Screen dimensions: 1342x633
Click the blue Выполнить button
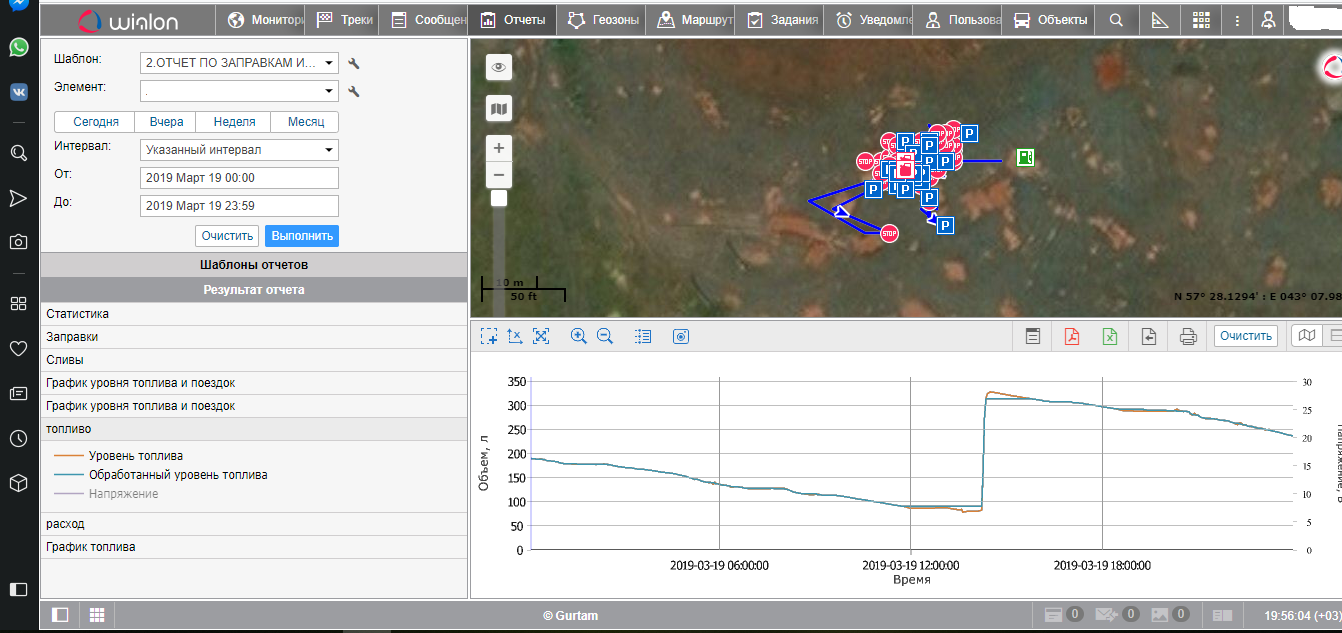pos(301,236)
